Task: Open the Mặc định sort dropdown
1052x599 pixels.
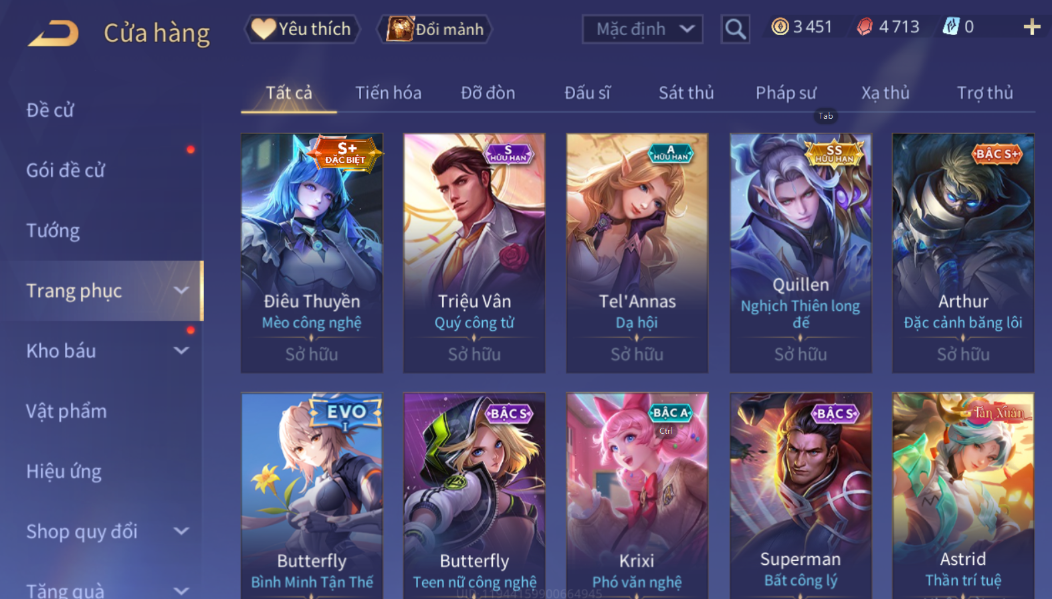Action: click(x=643, y=29)
